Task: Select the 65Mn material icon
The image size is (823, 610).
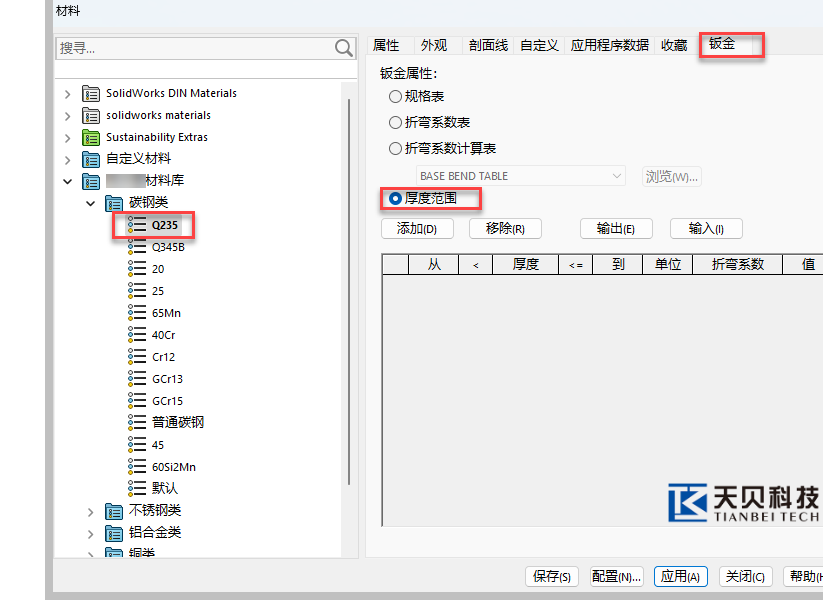Action: coord(137,313)
